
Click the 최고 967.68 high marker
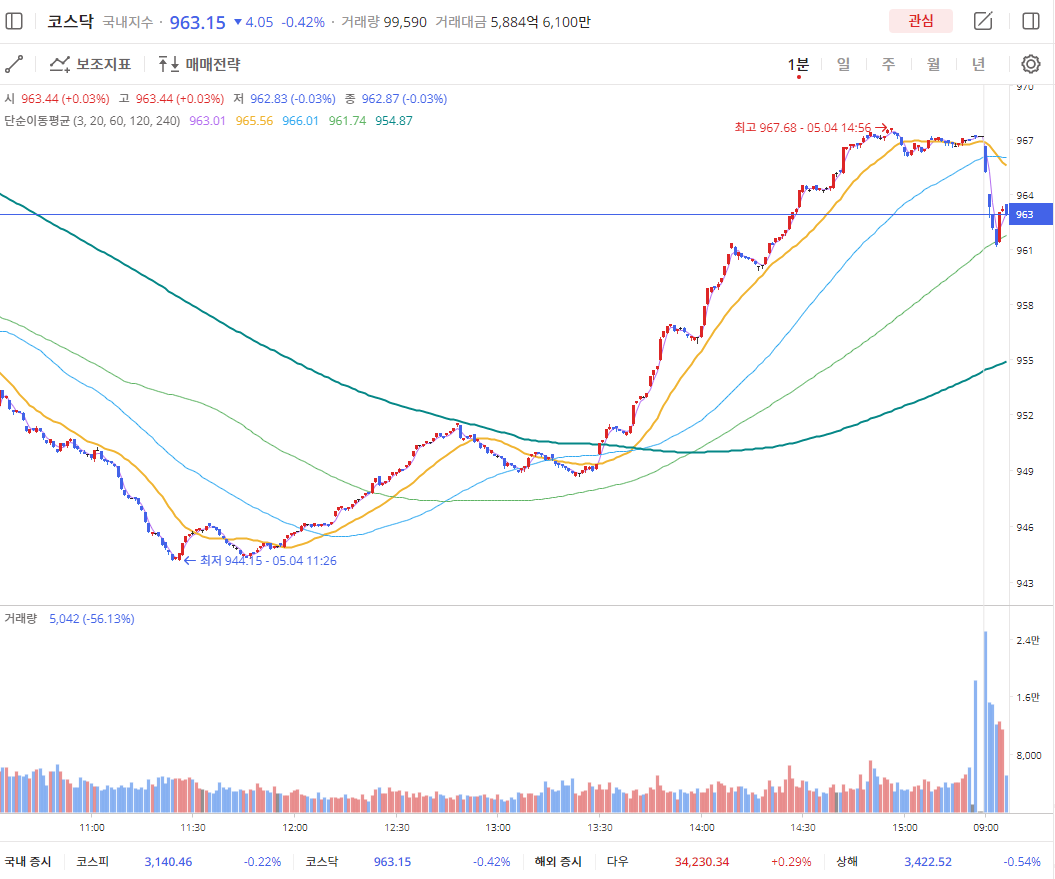point(810,127)
